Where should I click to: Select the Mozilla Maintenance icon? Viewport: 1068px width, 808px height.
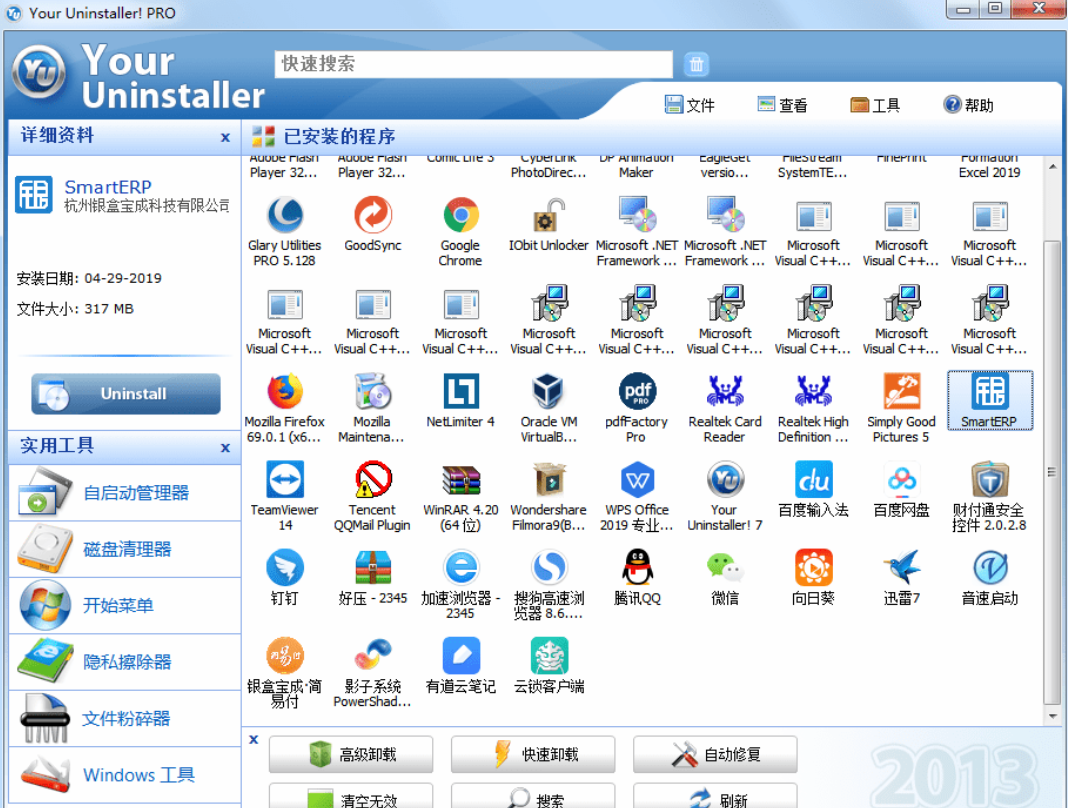(x=373, y=392)
